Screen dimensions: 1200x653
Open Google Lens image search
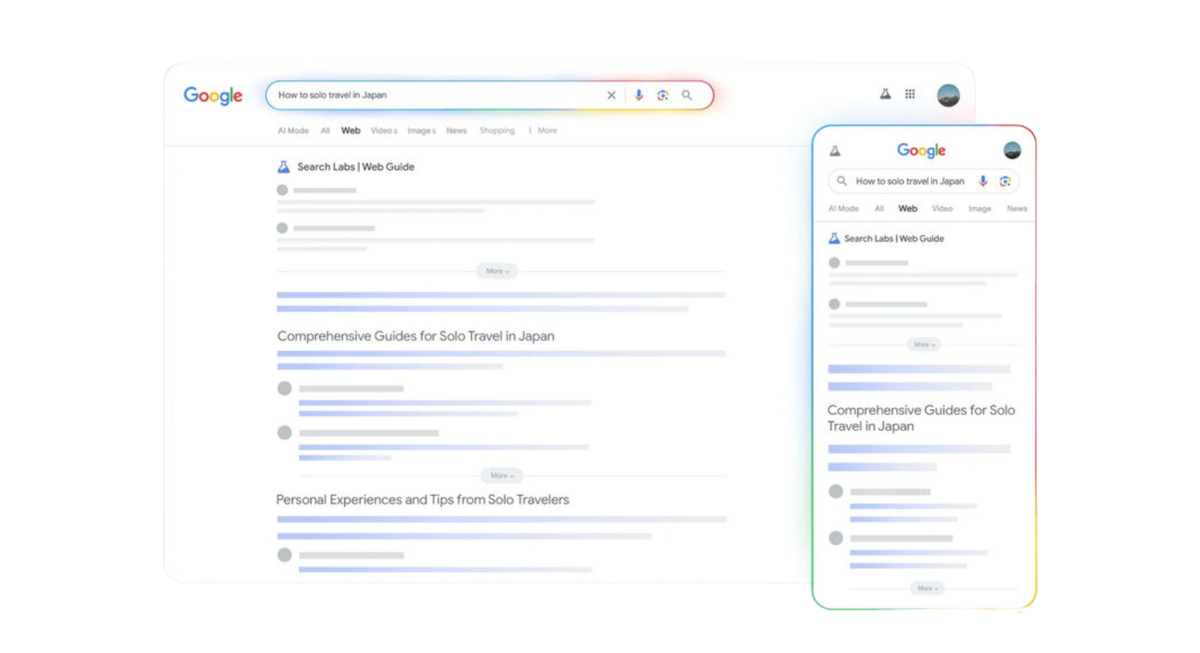point(662,94)
